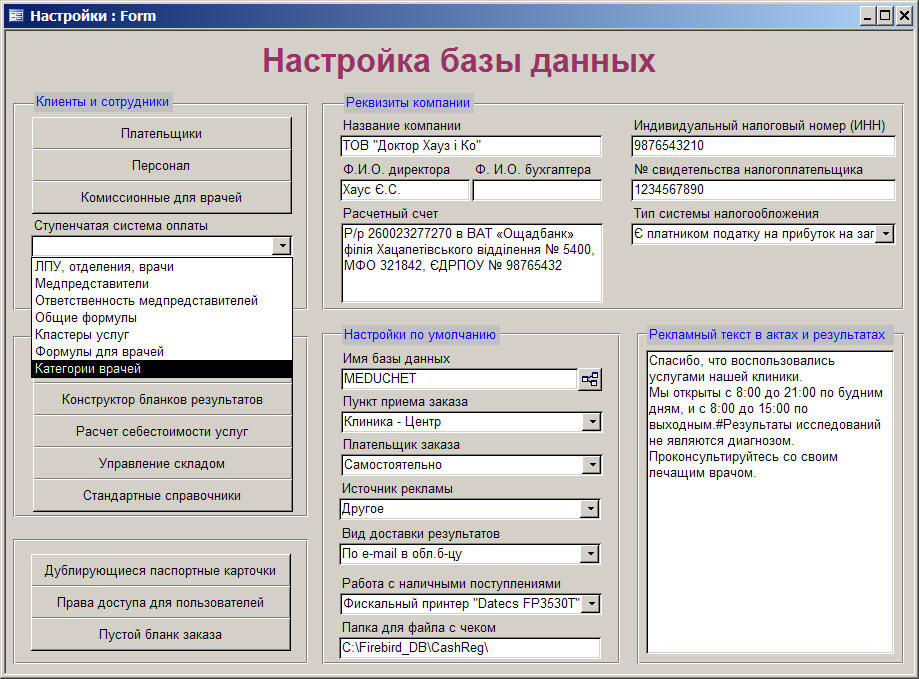This screenshot has height=679, width=919.
Task: Choose Формулы для врачей option
Action: click(x=162, y=352)
